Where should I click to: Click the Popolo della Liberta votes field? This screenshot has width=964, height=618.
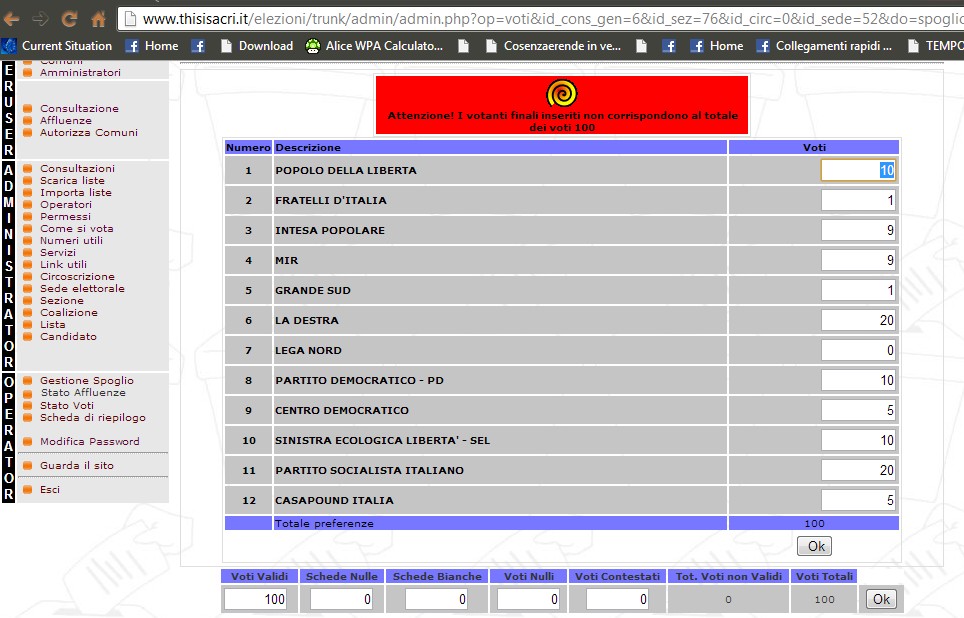[x=858, y=170]
